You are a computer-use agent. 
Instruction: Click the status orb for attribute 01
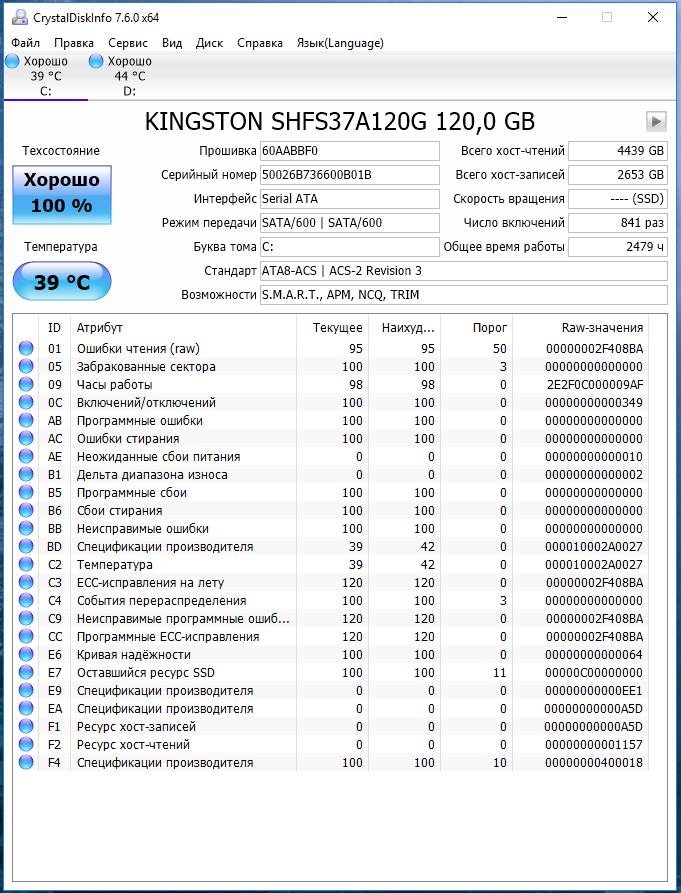pyautogui.click(x=26, y=348)
